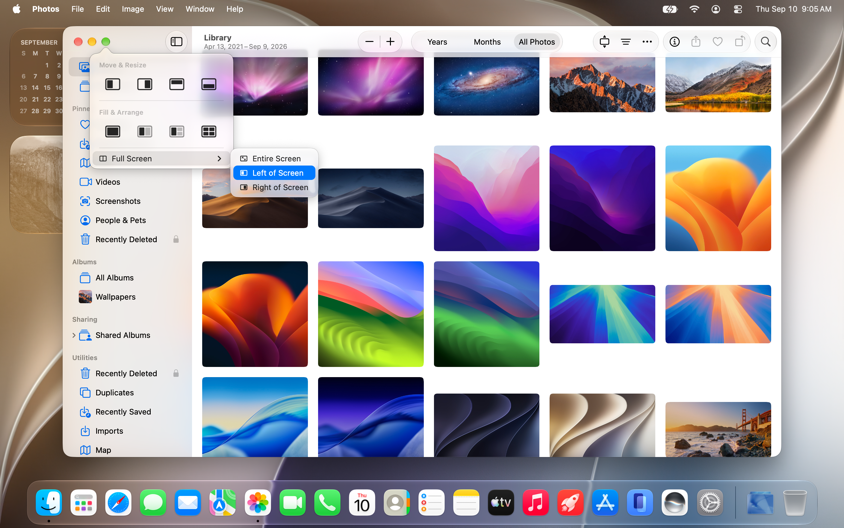Open Music from the Dock
The image size is (844, 528).
click(x=536, y=503)
